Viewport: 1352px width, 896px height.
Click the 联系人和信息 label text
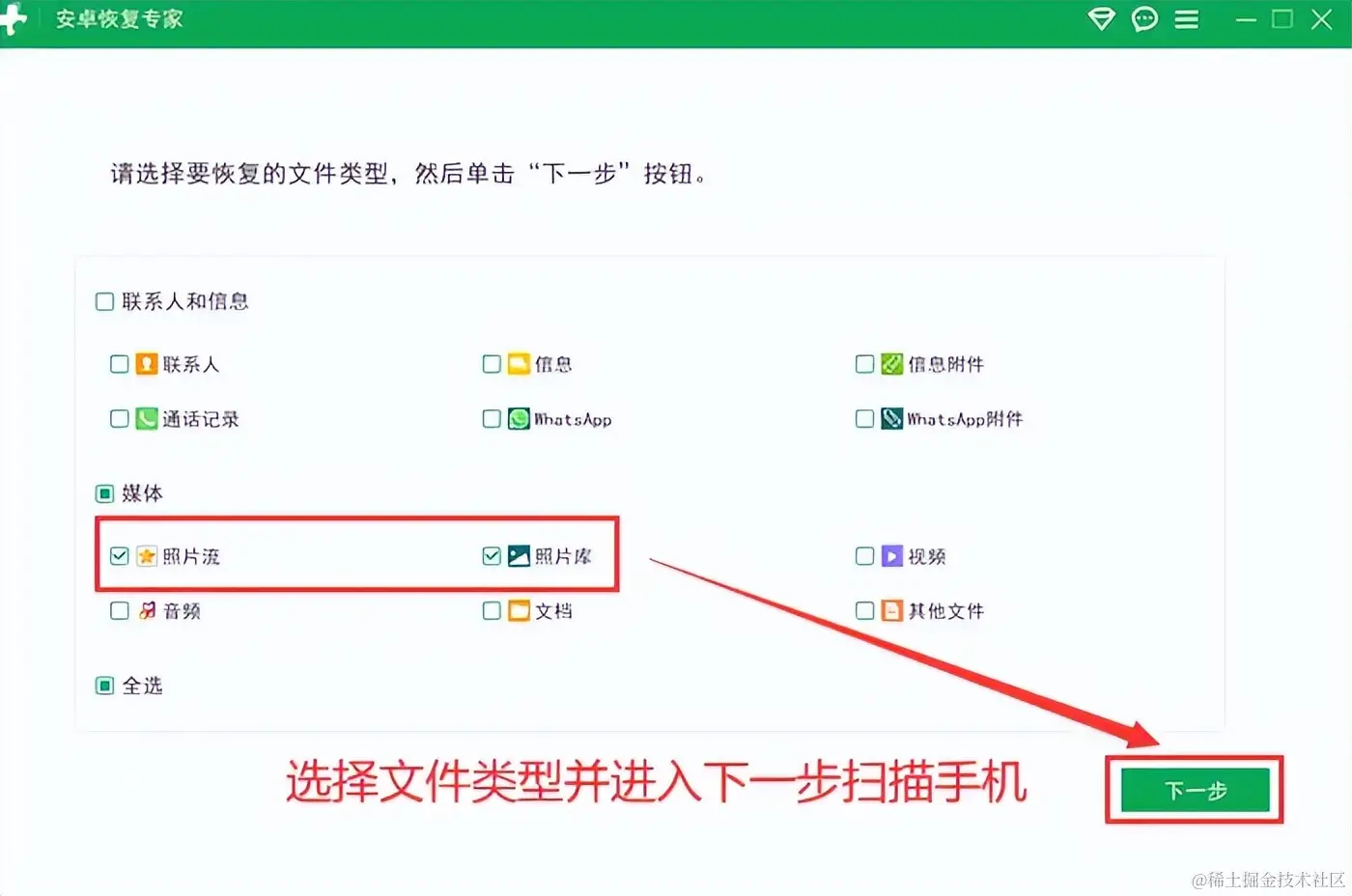[185, 301]
